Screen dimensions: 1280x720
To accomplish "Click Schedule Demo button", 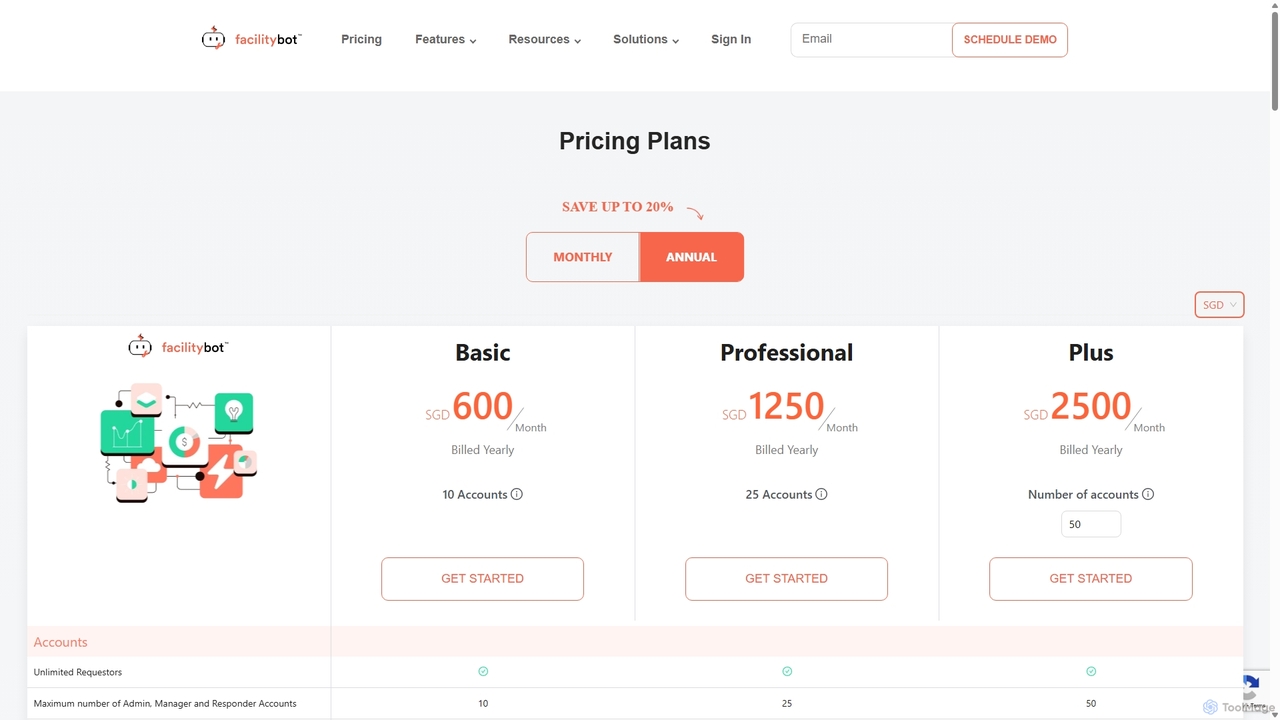I will (x=1010, y=40).
